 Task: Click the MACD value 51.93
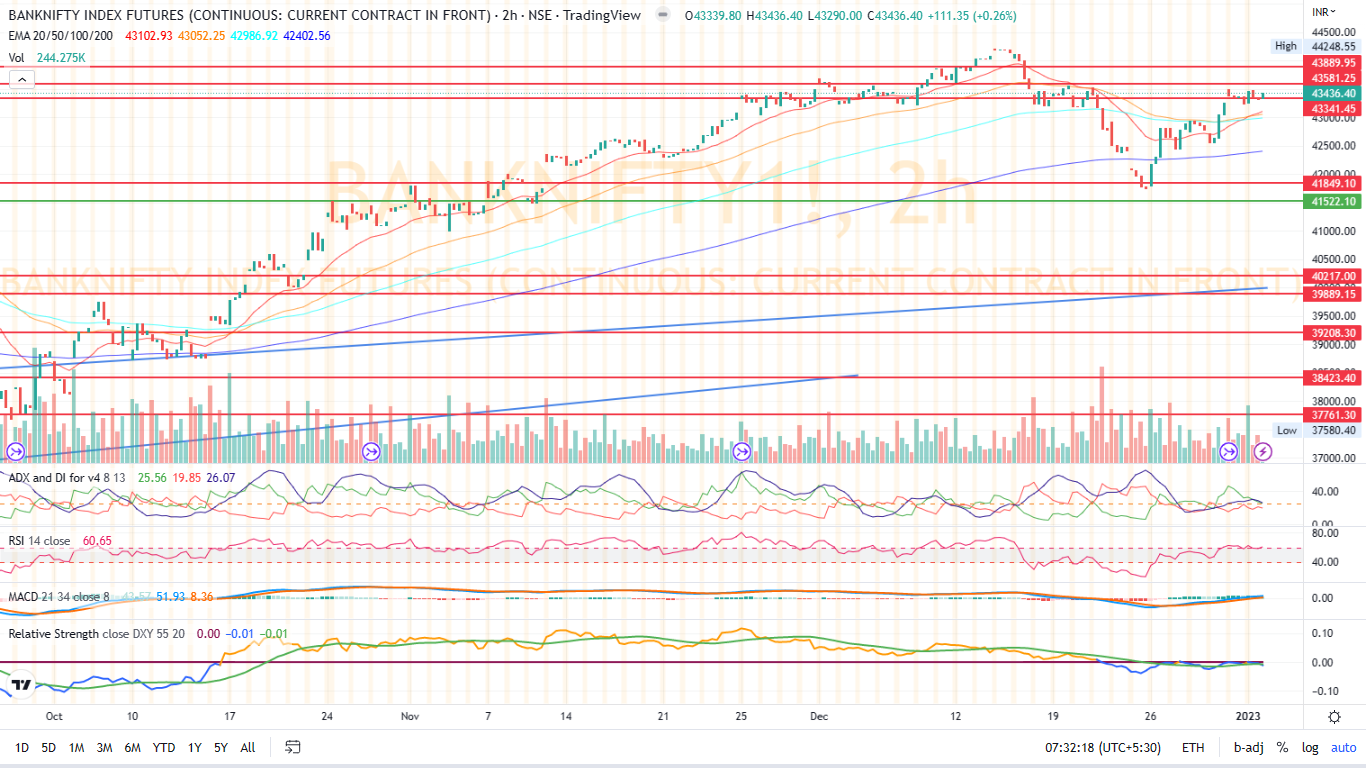pyautogui.click(x=170, y=597)
